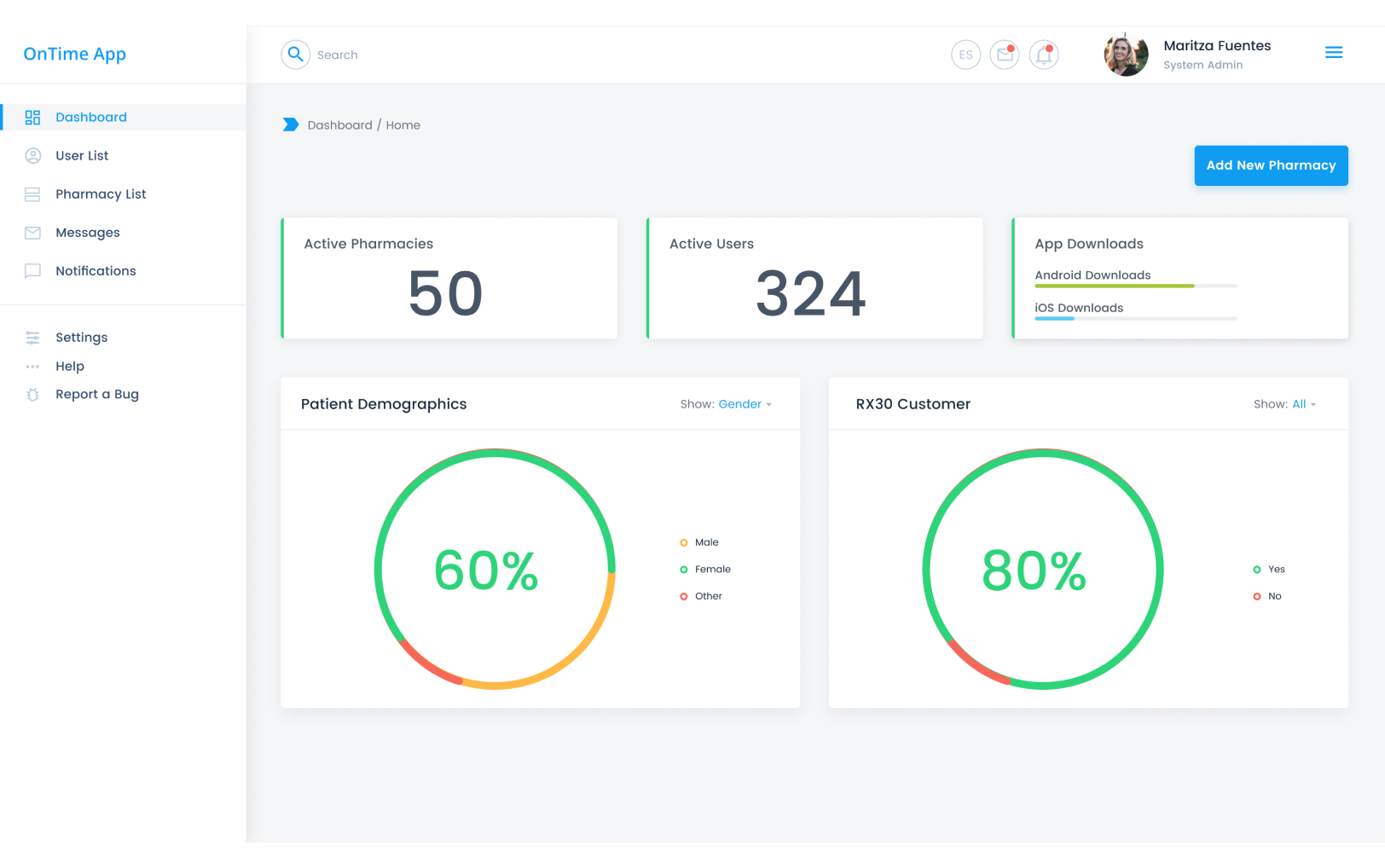Click Maritza Fuentes profile photo

[1126, 55]
